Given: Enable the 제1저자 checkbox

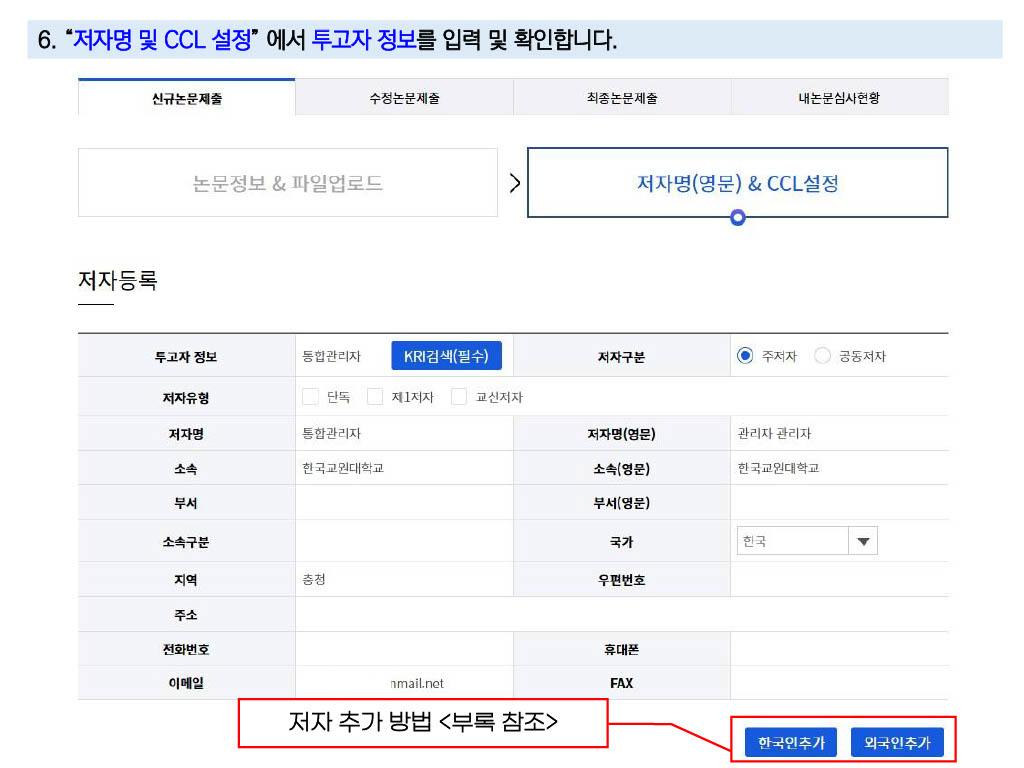Looking at the screenshot, I should [x=375, y=397].
